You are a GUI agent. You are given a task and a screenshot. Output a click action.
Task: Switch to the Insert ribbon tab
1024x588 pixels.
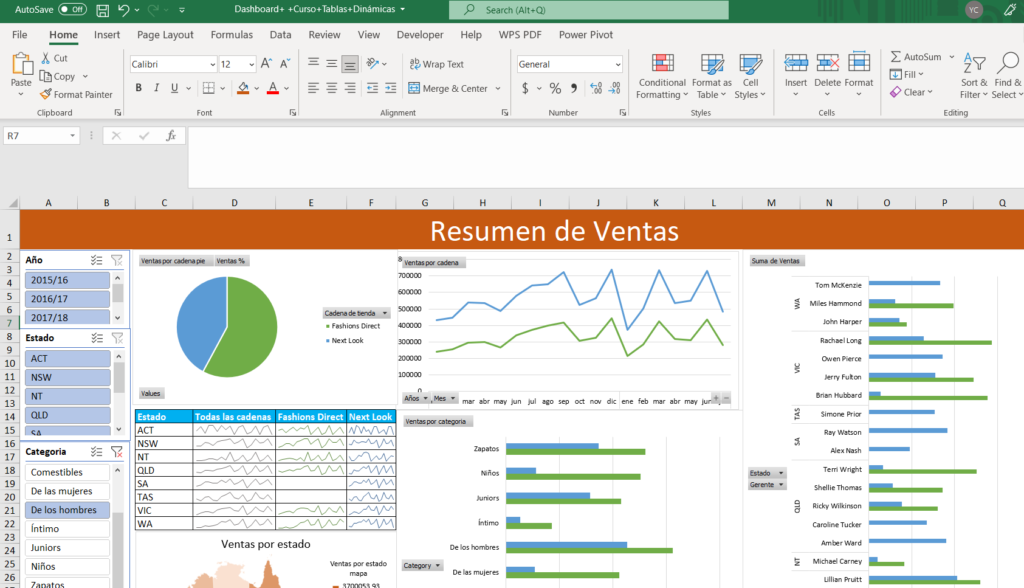point(107,35)
